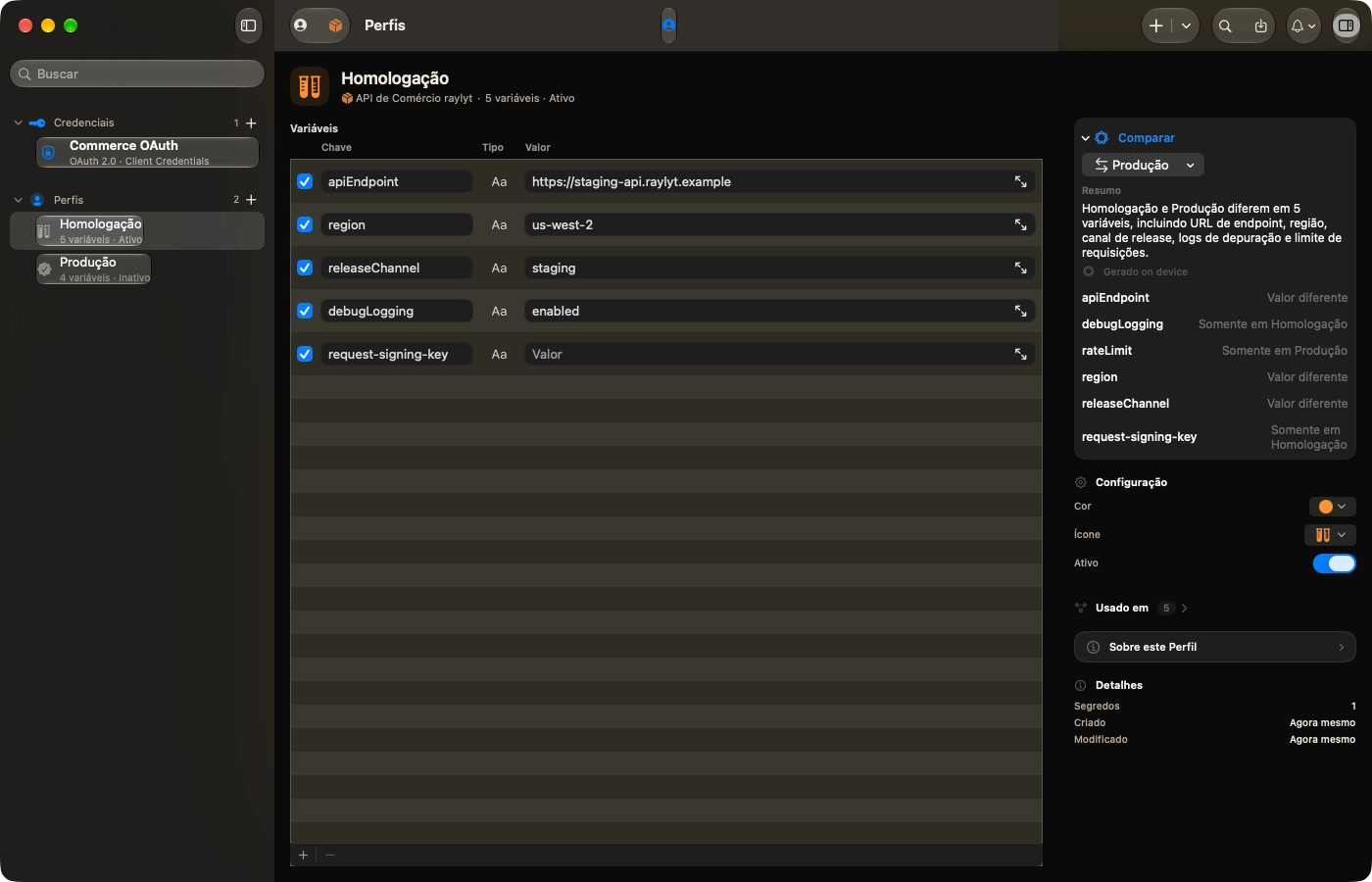Expand the debugLogging value editor
This screenshot has height=882, width=1372.
1020,311
